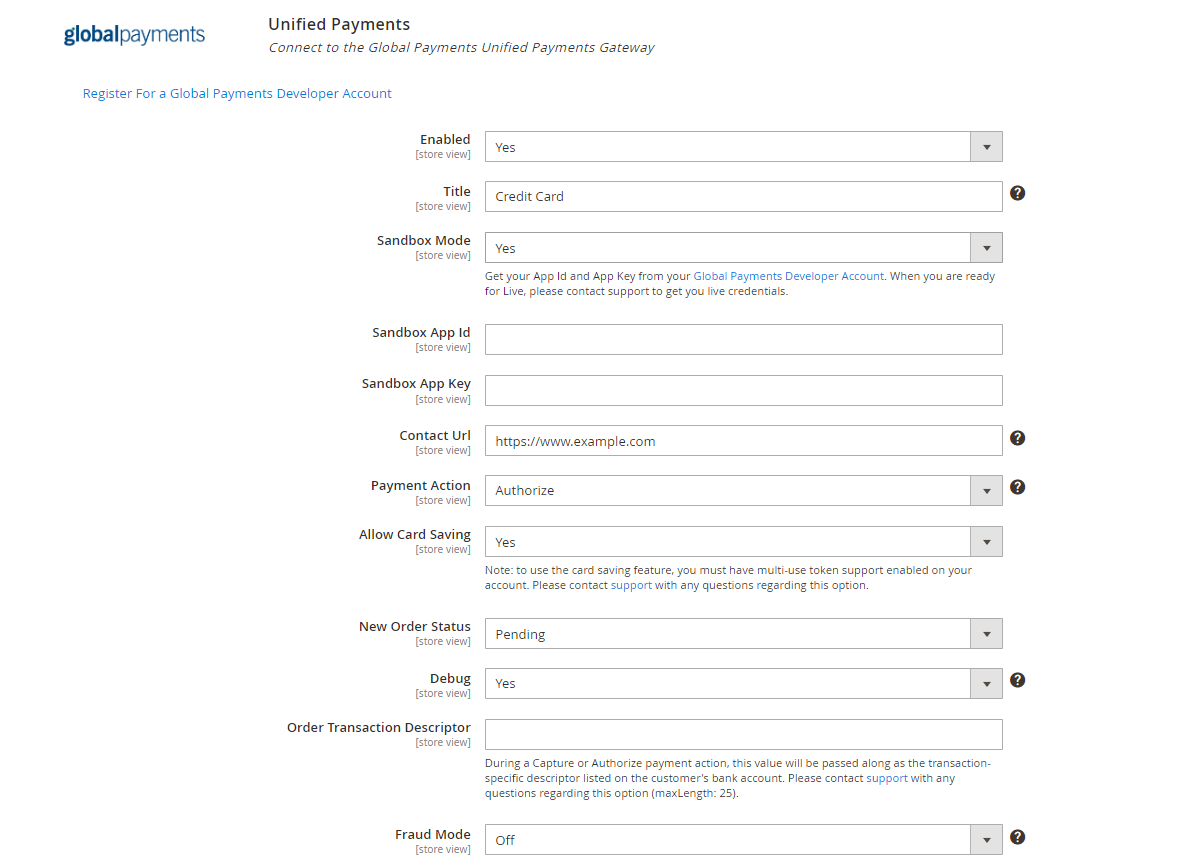
Task: Open the Global Payments Developer Account link
Action: pyautogui.click(x=788, y=275)
